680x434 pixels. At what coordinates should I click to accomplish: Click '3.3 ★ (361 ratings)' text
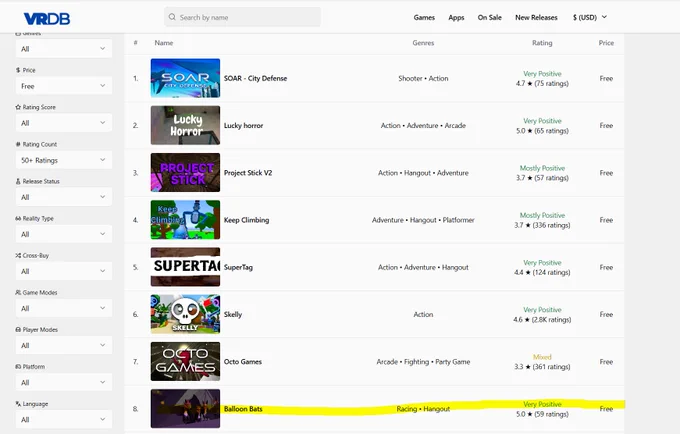coord(542,367)
